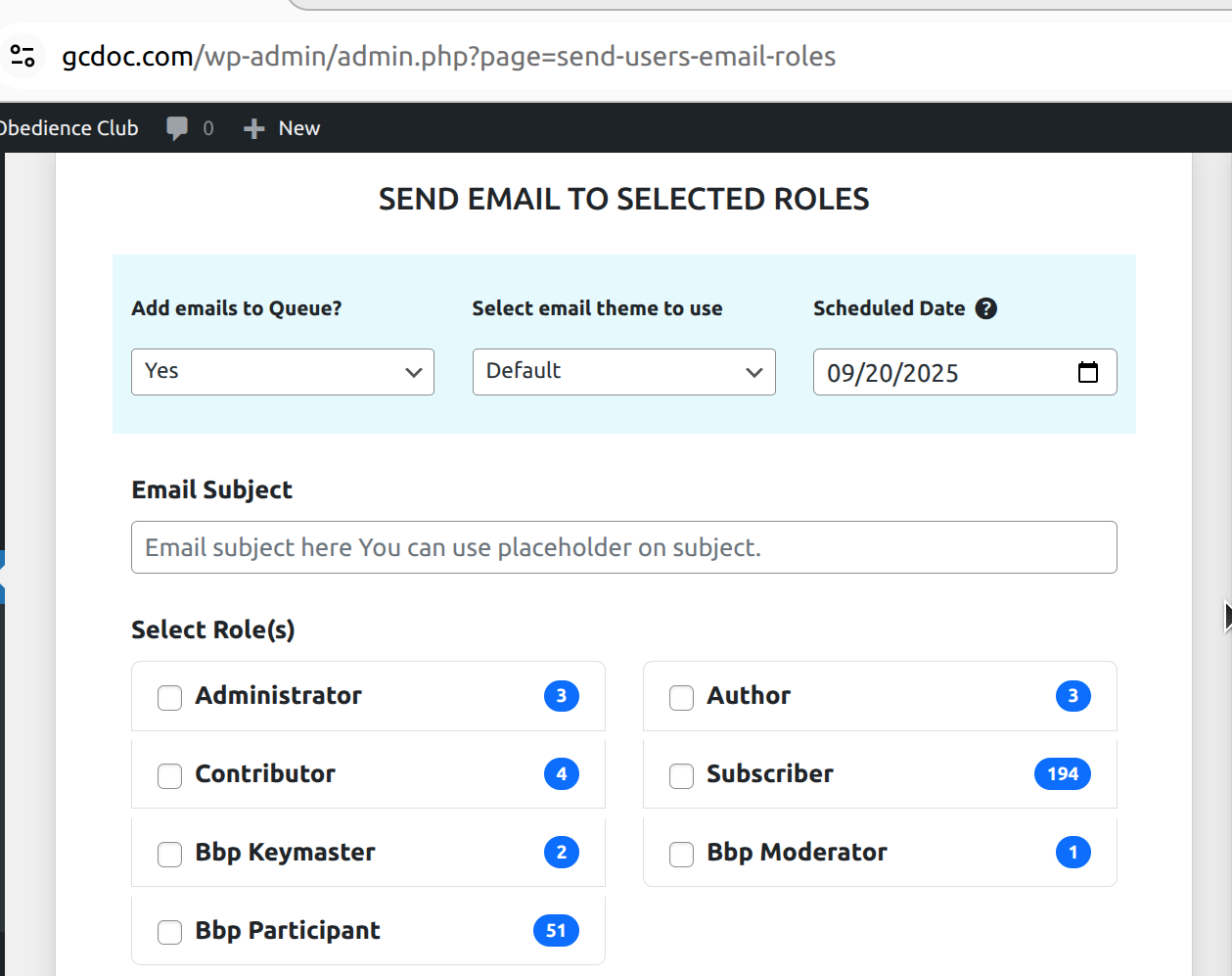Viewport: 1232px width, 976px height.
Task: Open the Add emails to Queue dropdown
Action: tap(283, 372)
